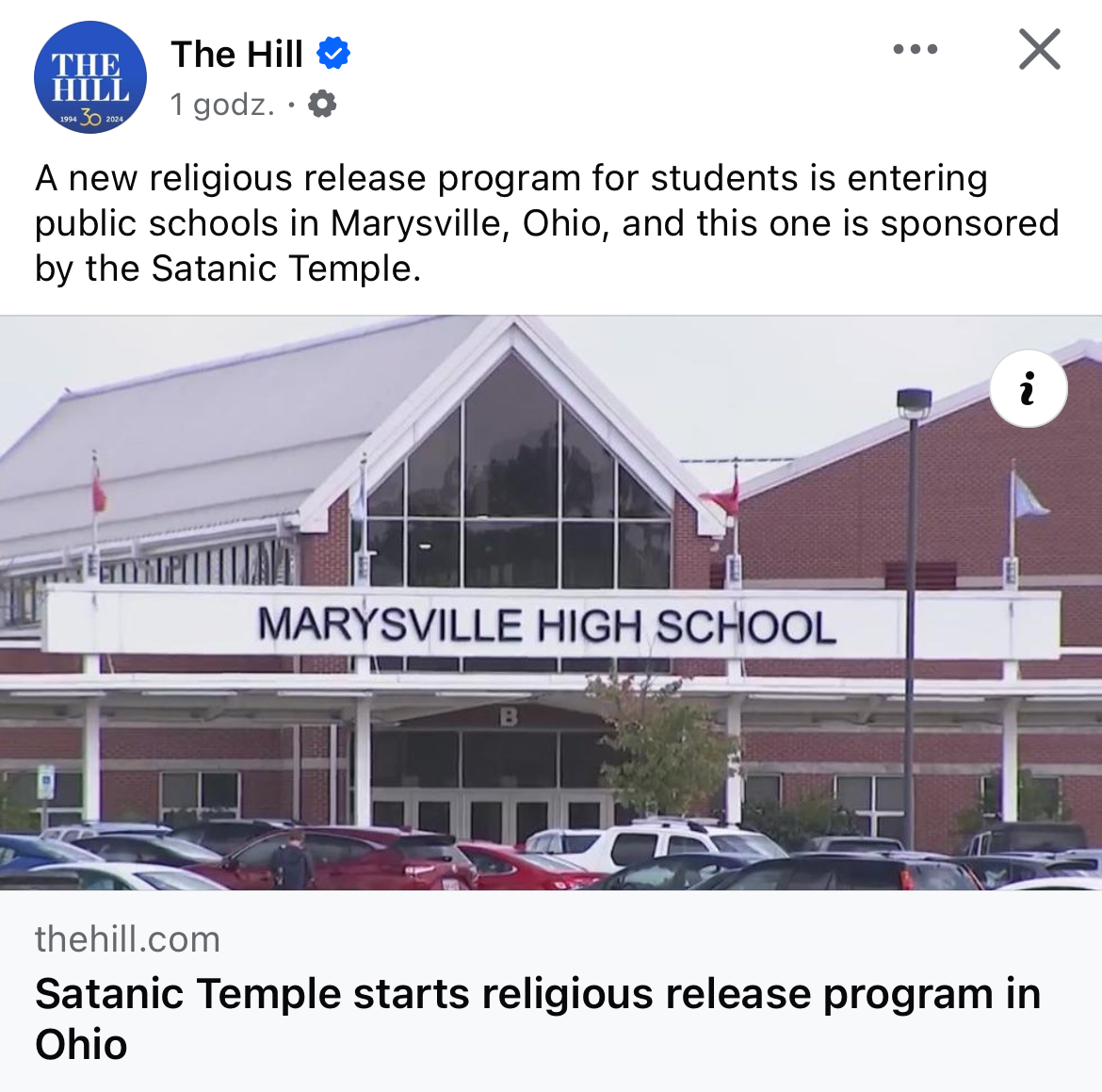Click the Marysville High School sign in photo
Image resolution: width=1102 pixels, height=1092 pixels.
click(547, 625)
